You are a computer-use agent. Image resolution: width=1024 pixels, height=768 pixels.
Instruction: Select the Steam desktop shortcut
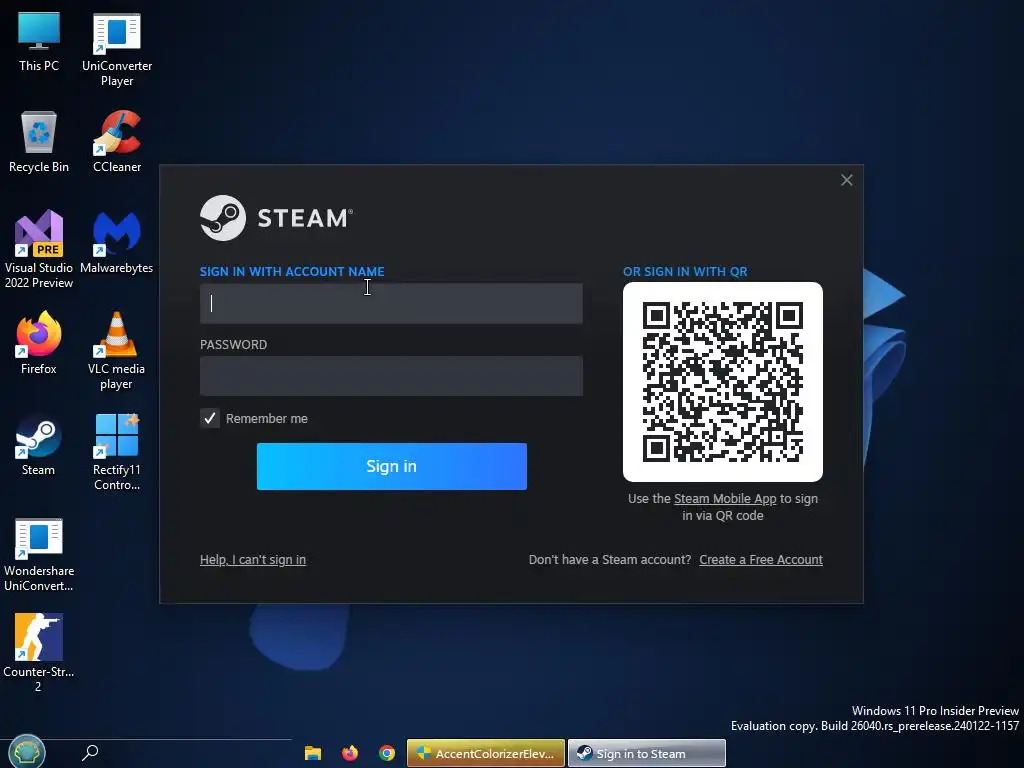click(39, 445)
